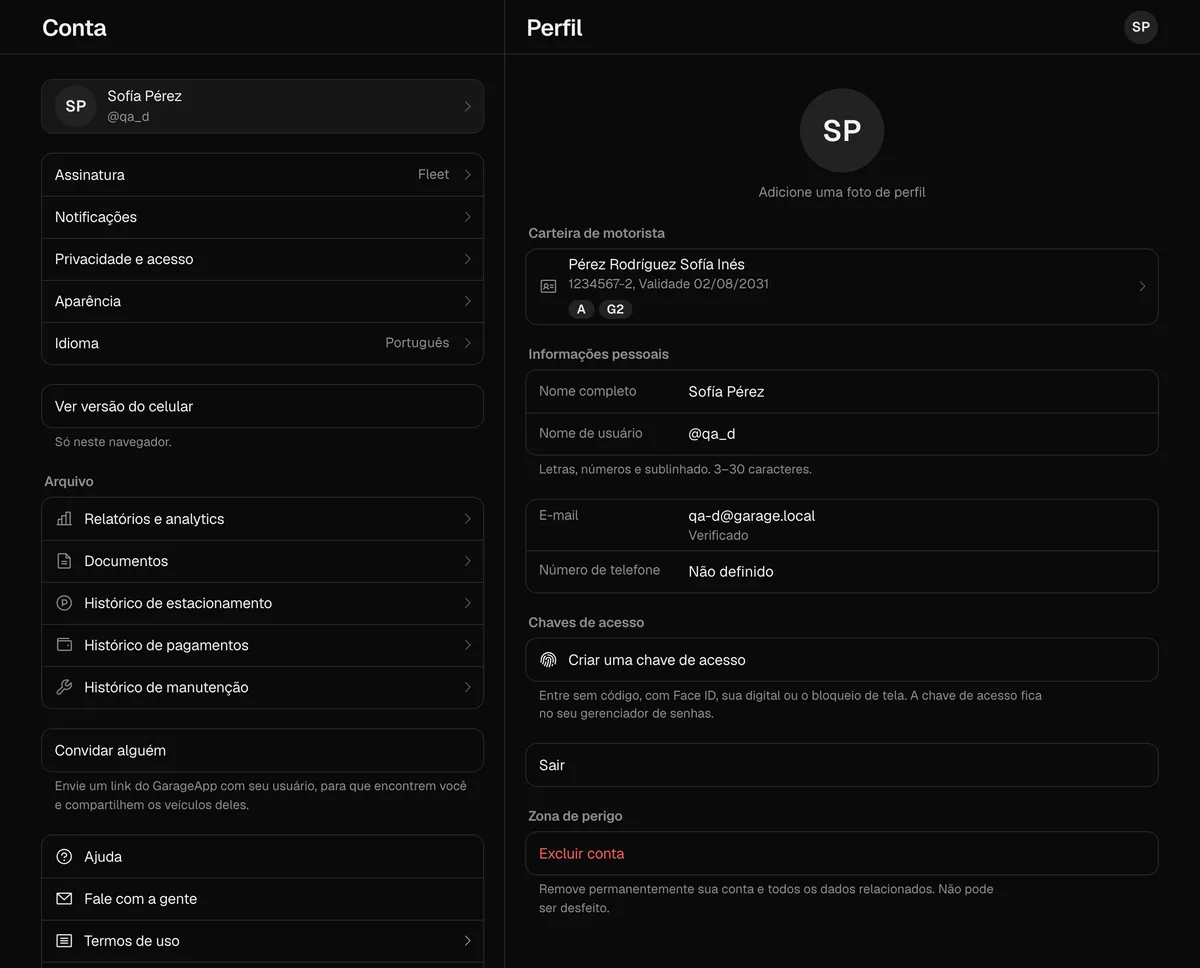Open Fale com a gente entry
Screen dimensions: 1200x968
[262, 899]
